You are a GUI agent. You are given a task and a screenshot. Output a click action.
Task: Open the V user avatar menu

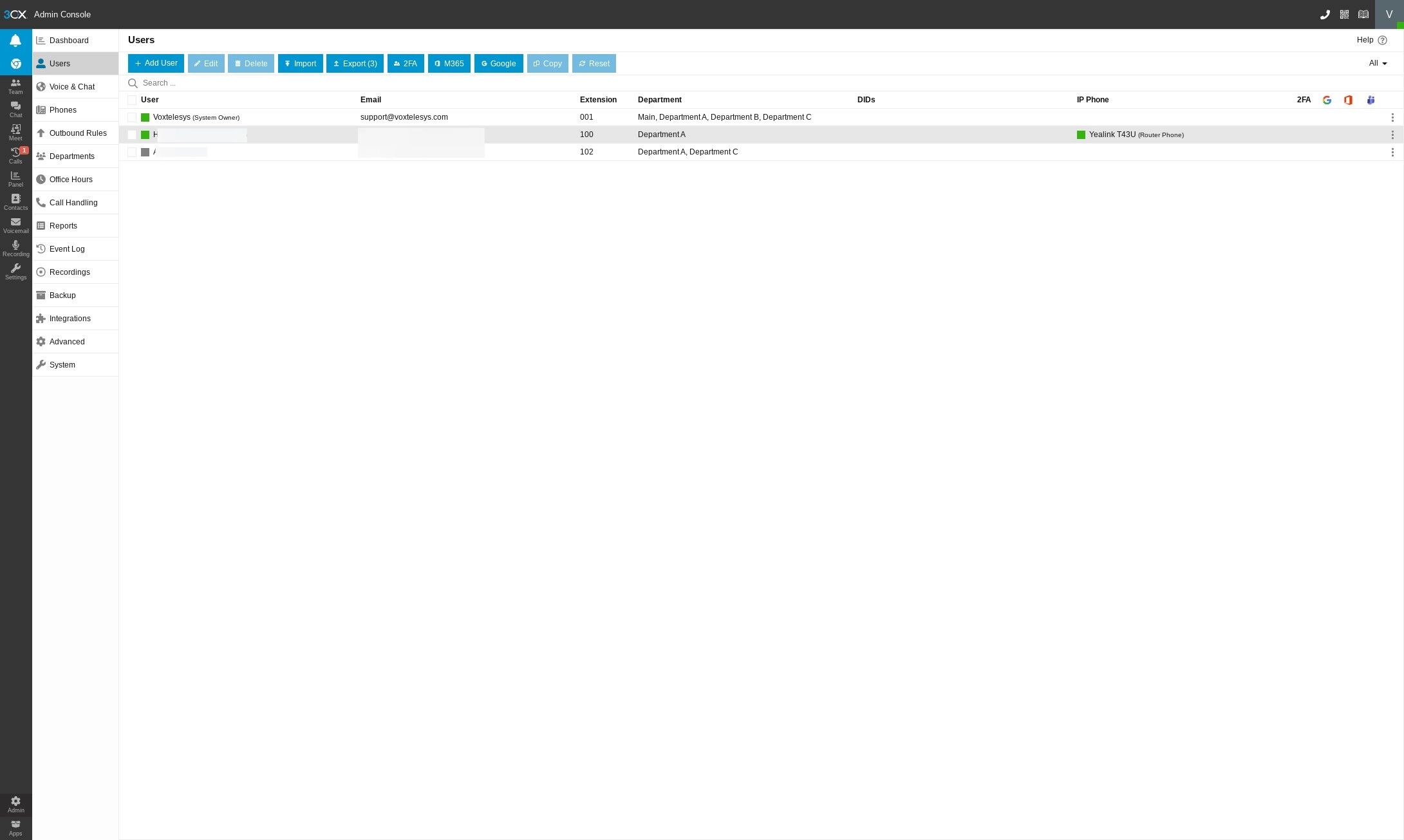click(1389, 14)
